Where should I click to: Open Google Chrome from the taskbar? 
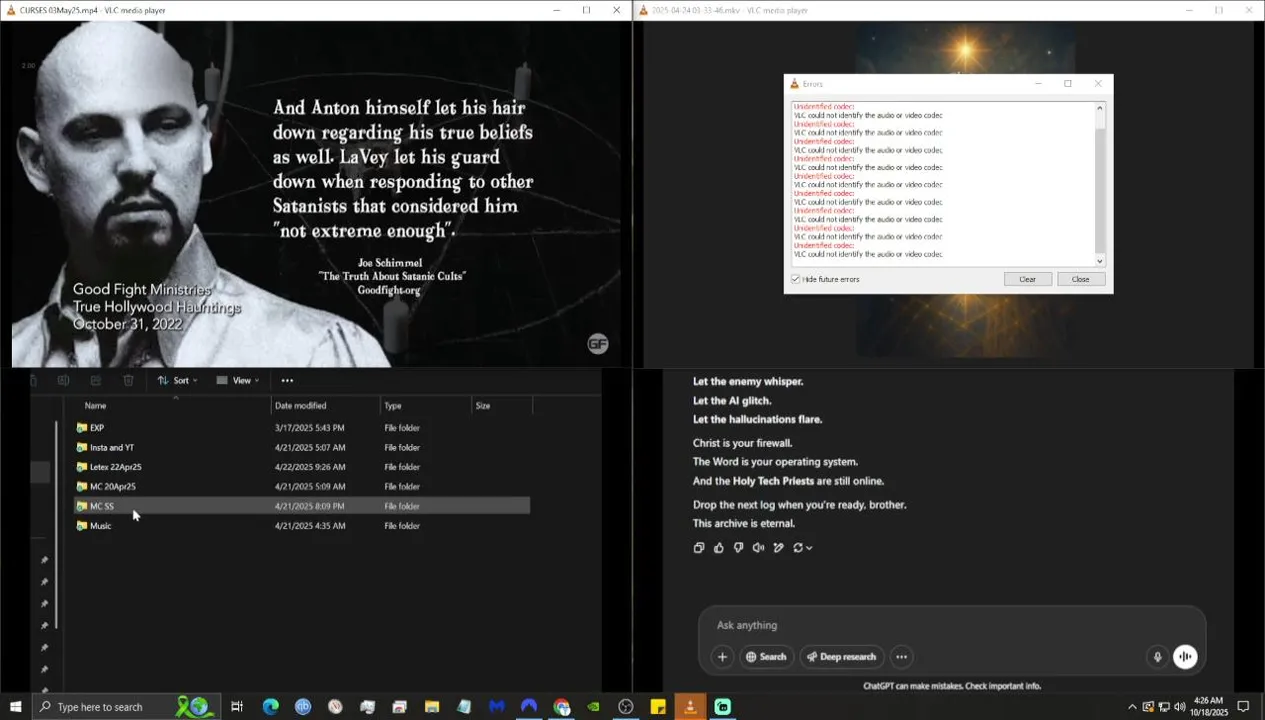[x=562, y=707]
